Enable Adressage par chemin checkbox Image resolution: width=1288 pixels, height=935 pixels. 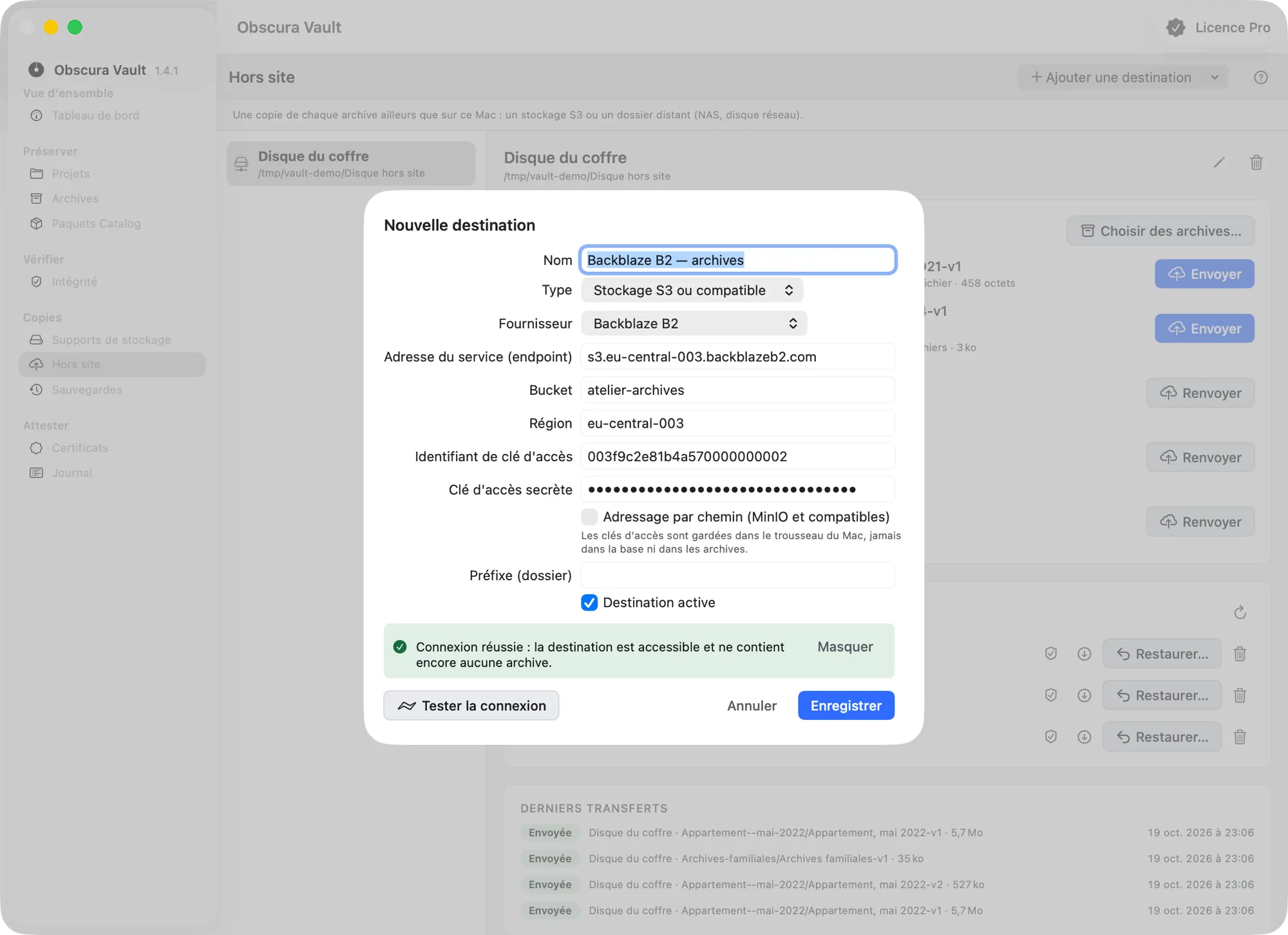(x=589, y=517)
